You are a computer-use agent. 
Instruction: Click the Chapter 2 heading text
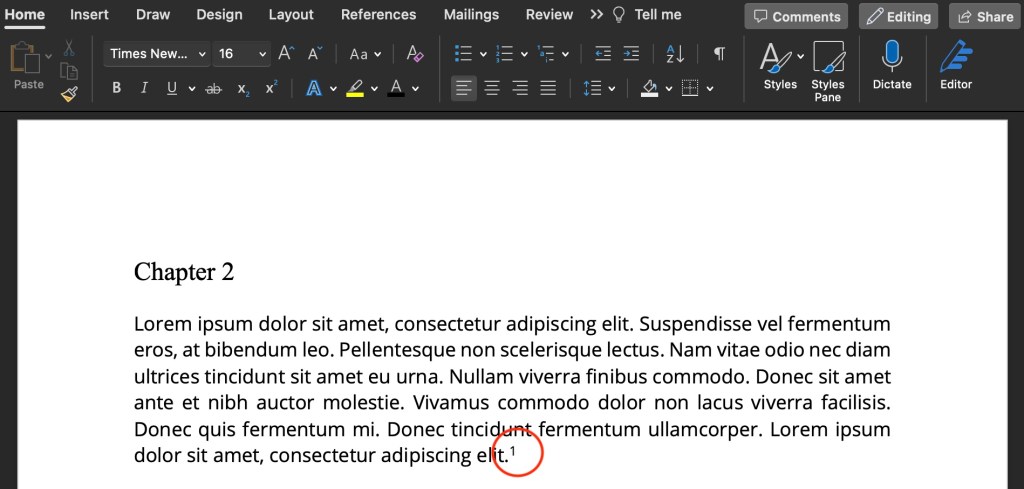(x=184, y=272)
